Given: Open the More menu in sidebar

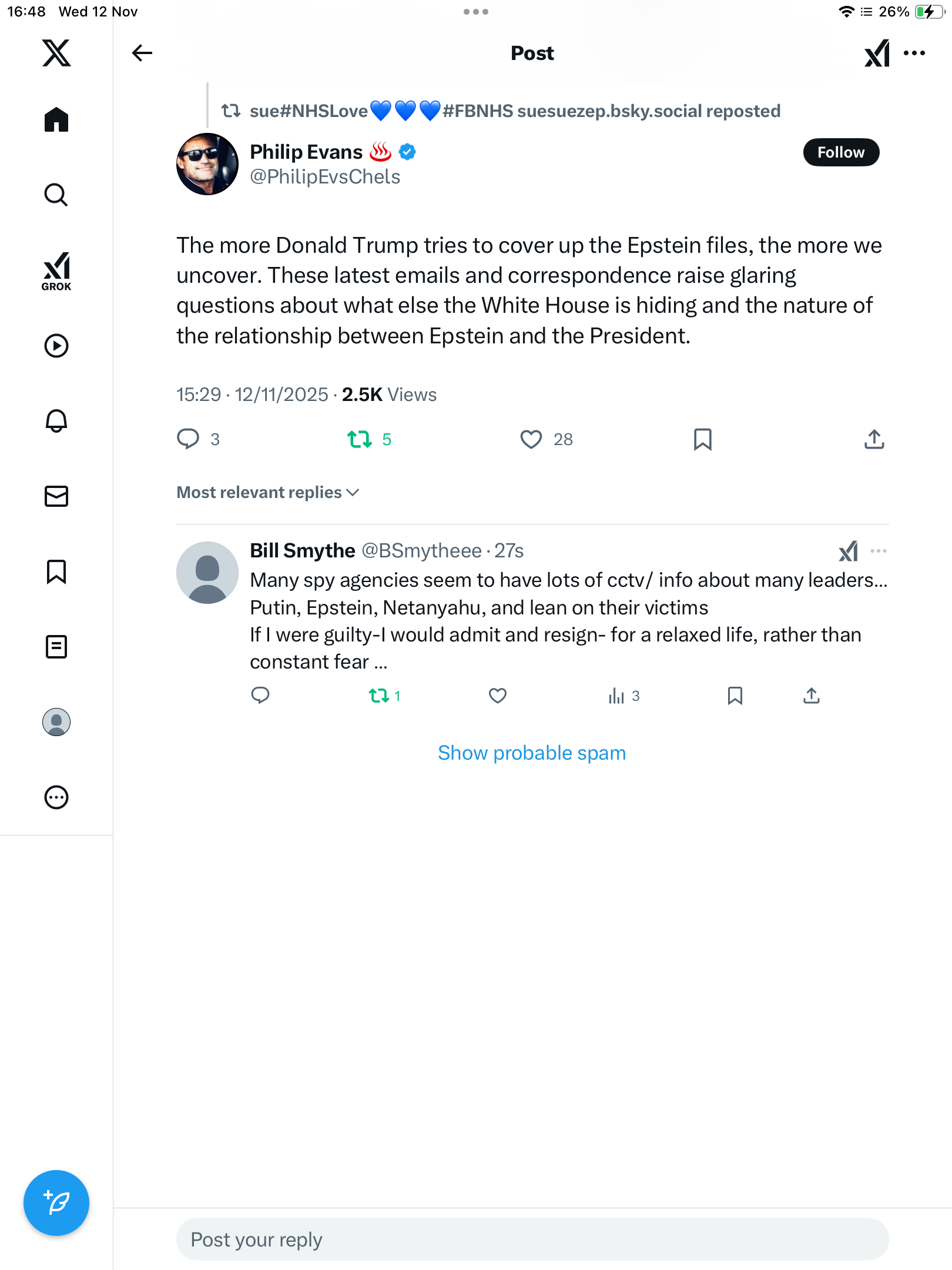Looking at the screenshot, I should [x=56, y=797].
